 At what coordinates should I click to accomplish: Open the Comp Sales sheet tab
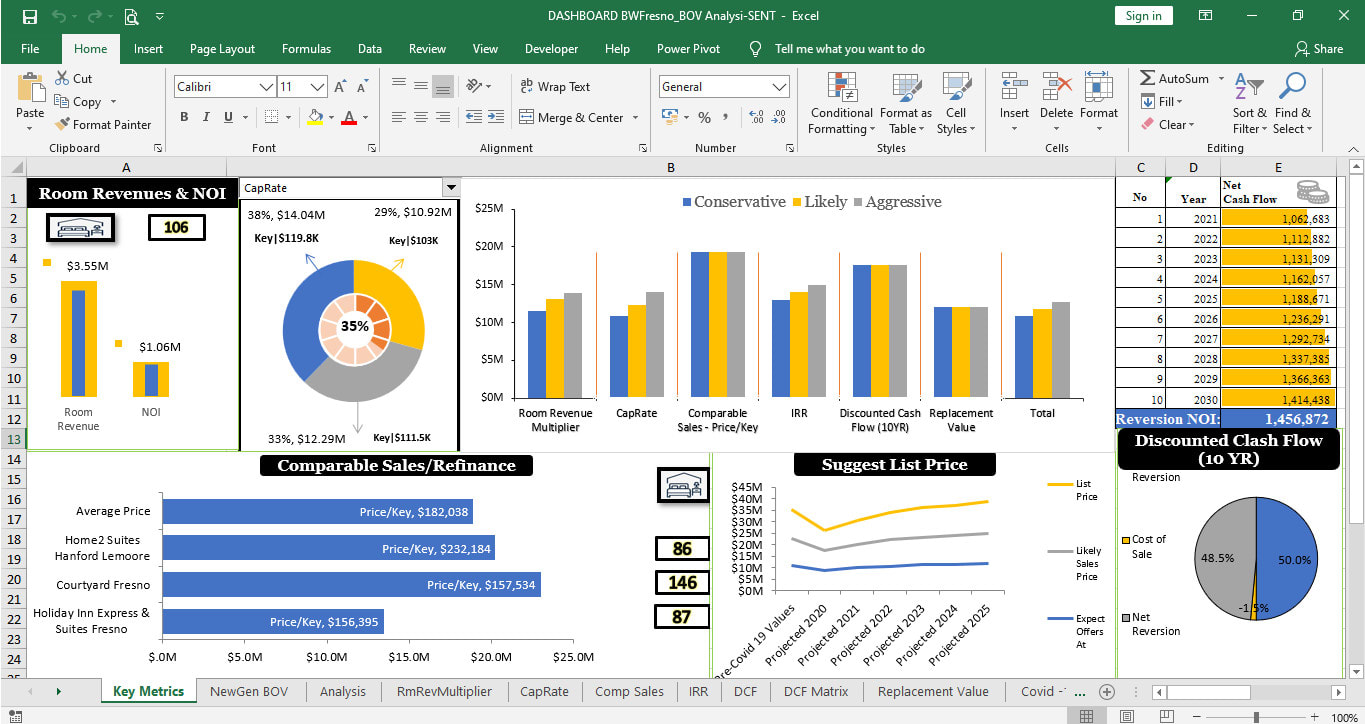[x=628, y=691]
